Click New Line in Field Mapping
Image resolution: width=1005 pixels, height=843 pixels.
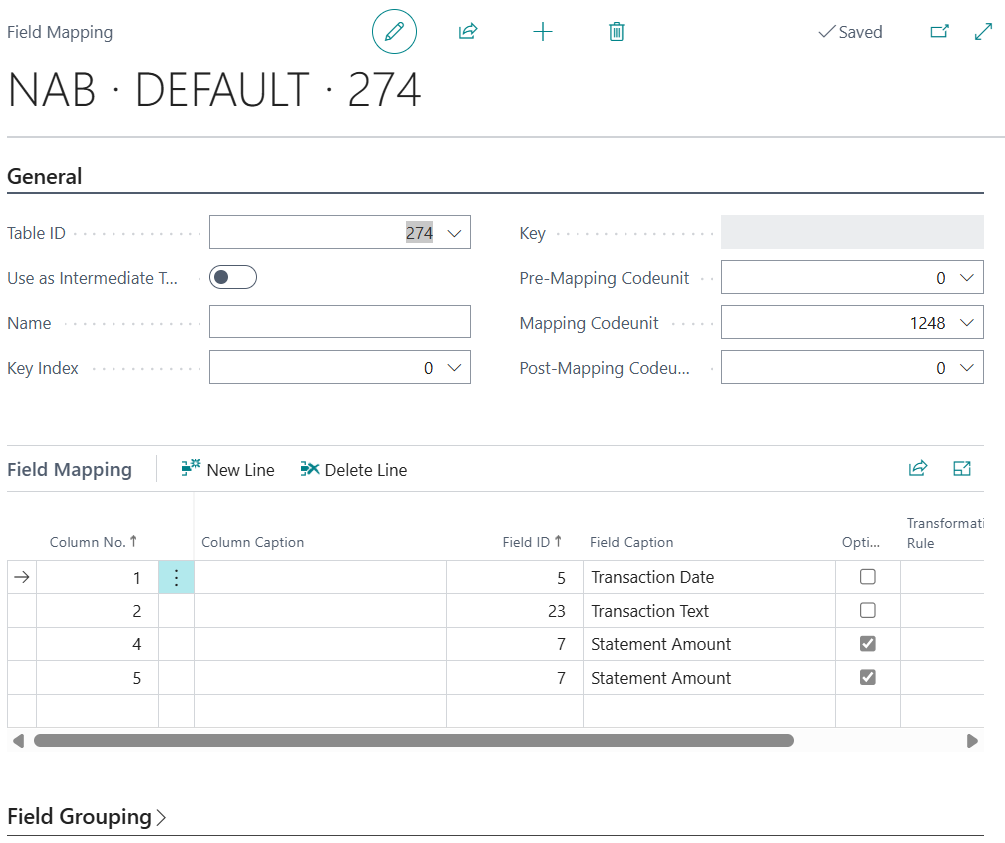228,470
